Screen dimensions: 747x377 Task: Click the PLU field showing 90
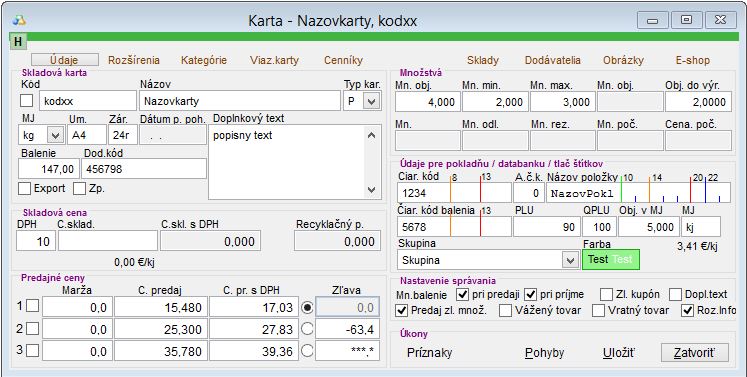tap(547, 227)
